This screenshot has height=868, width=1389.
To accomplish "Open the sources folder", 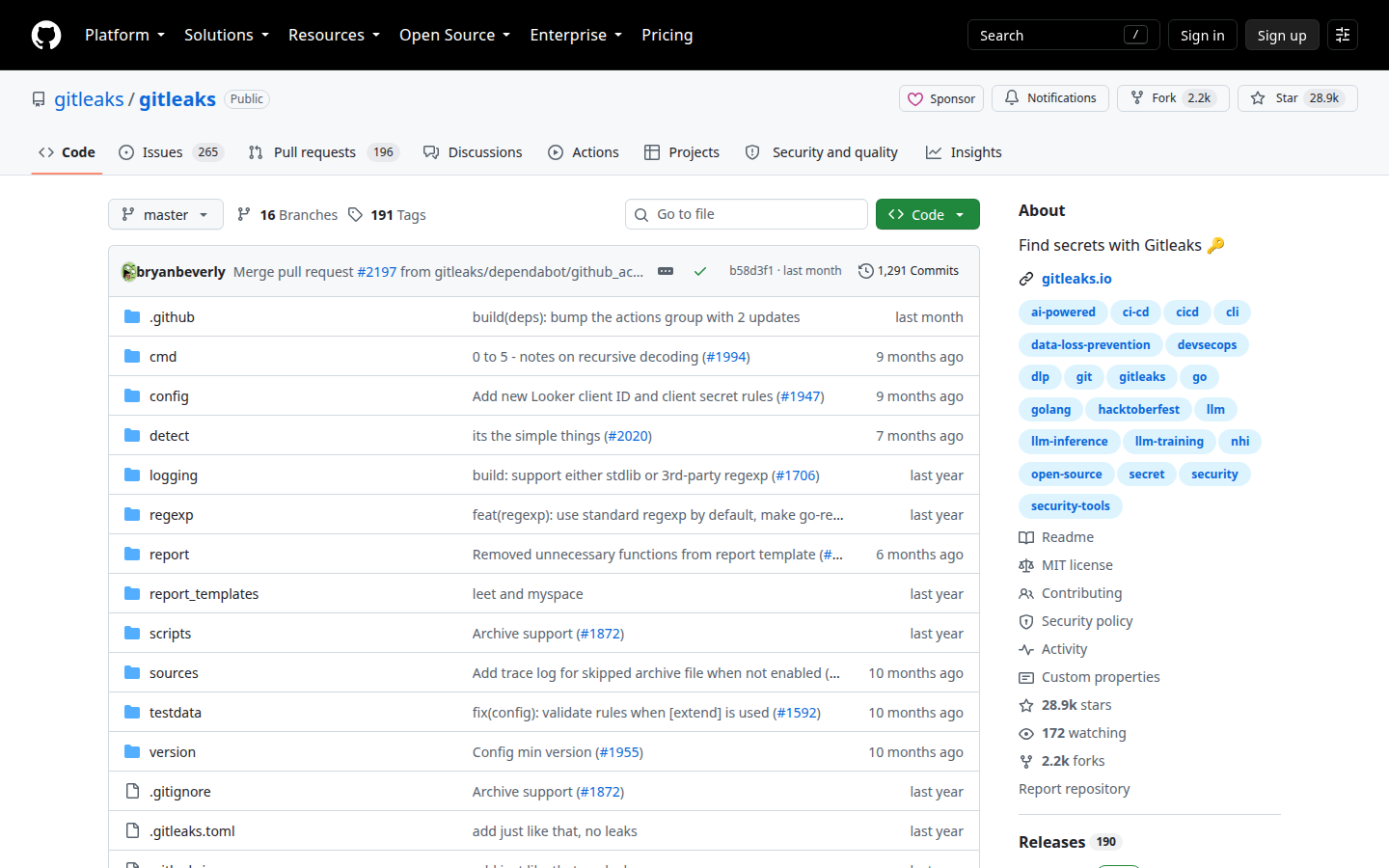I will pyautogui.click(x=174, y=673).
